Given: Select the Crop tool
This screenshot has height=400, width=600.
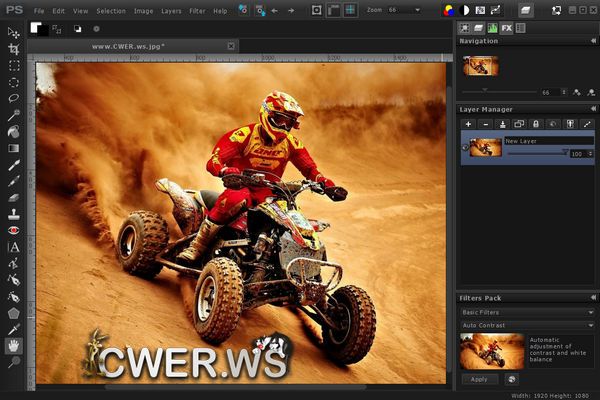Looking at the screenshot, I should [14, 48].
